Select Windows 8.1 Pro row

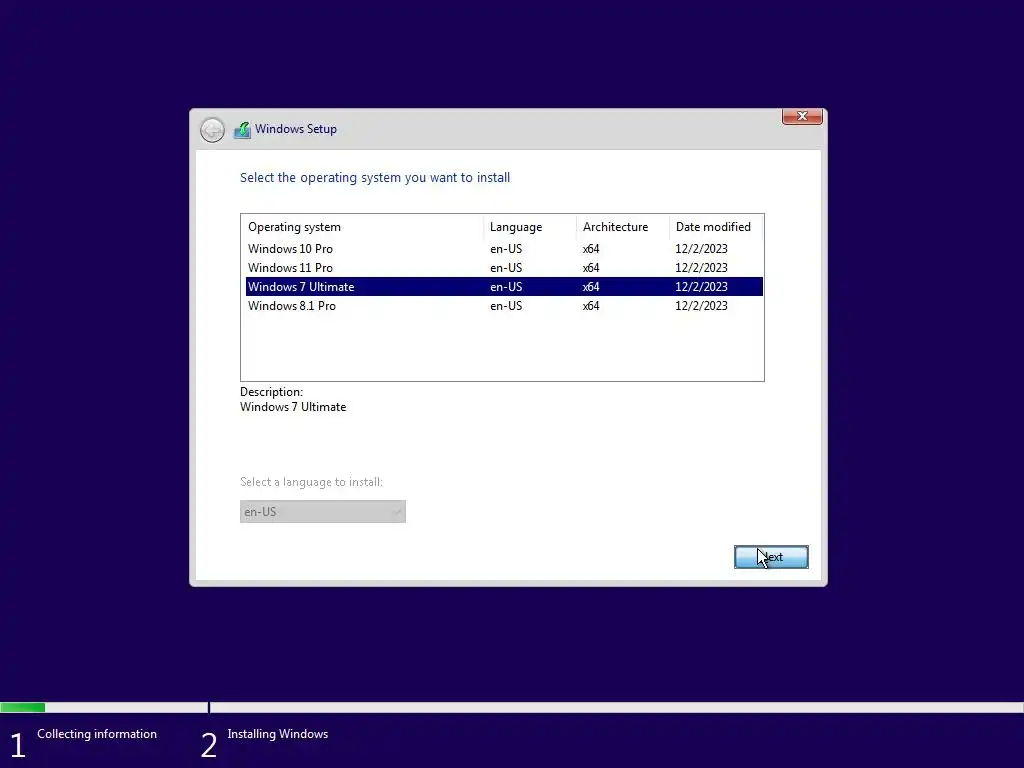point(504,306)
